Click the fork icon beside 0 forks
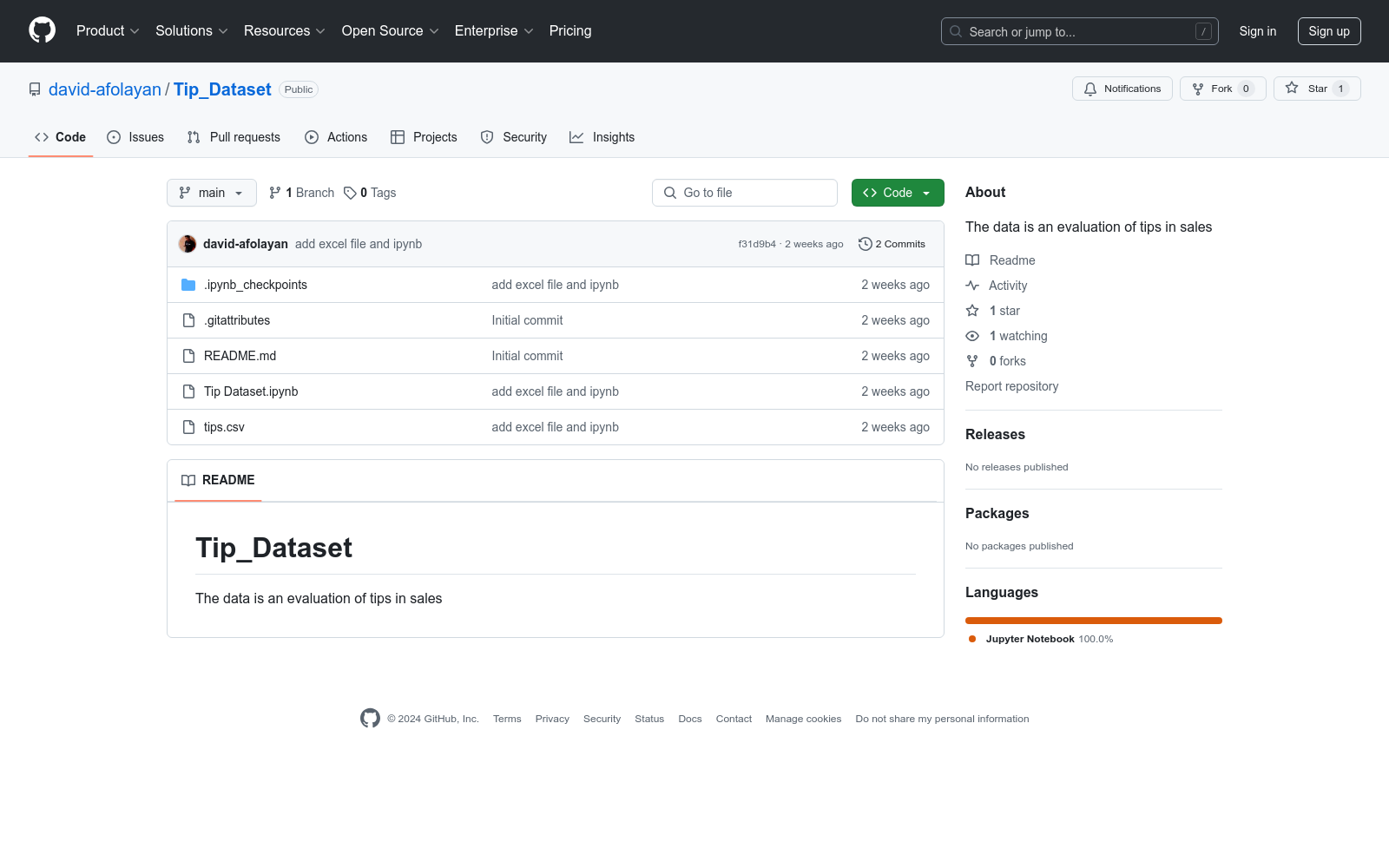This screenshot has width=1389, height=868. coord(972,361)
